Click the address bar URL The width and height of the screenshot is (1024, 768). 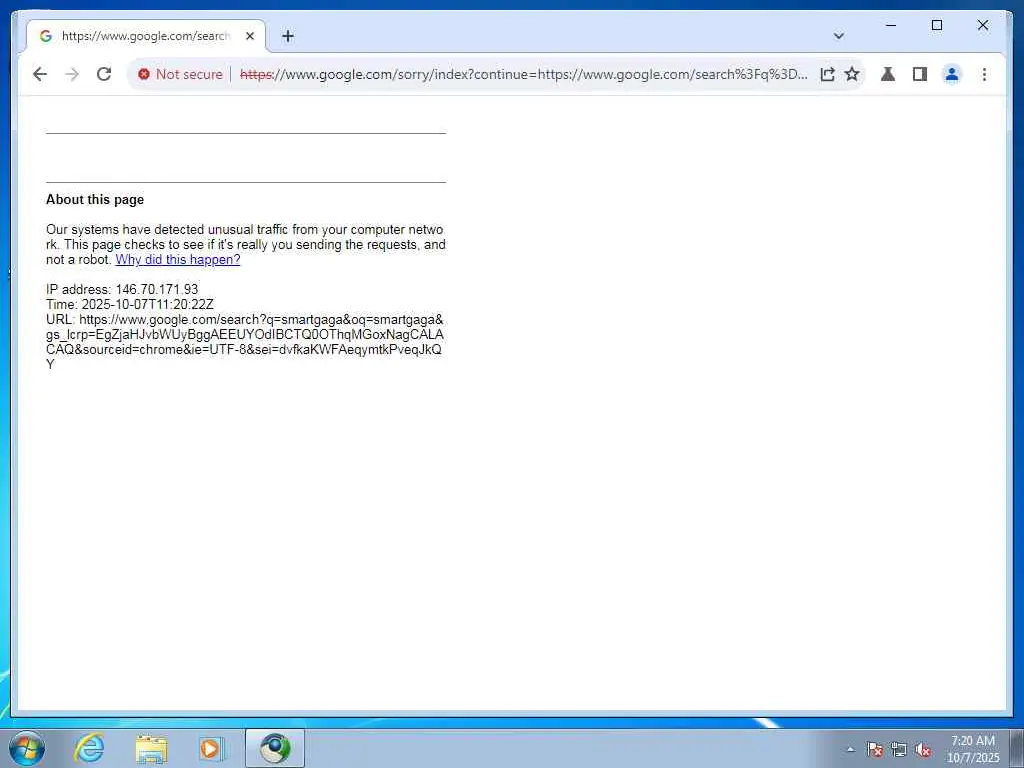point(523,74)
